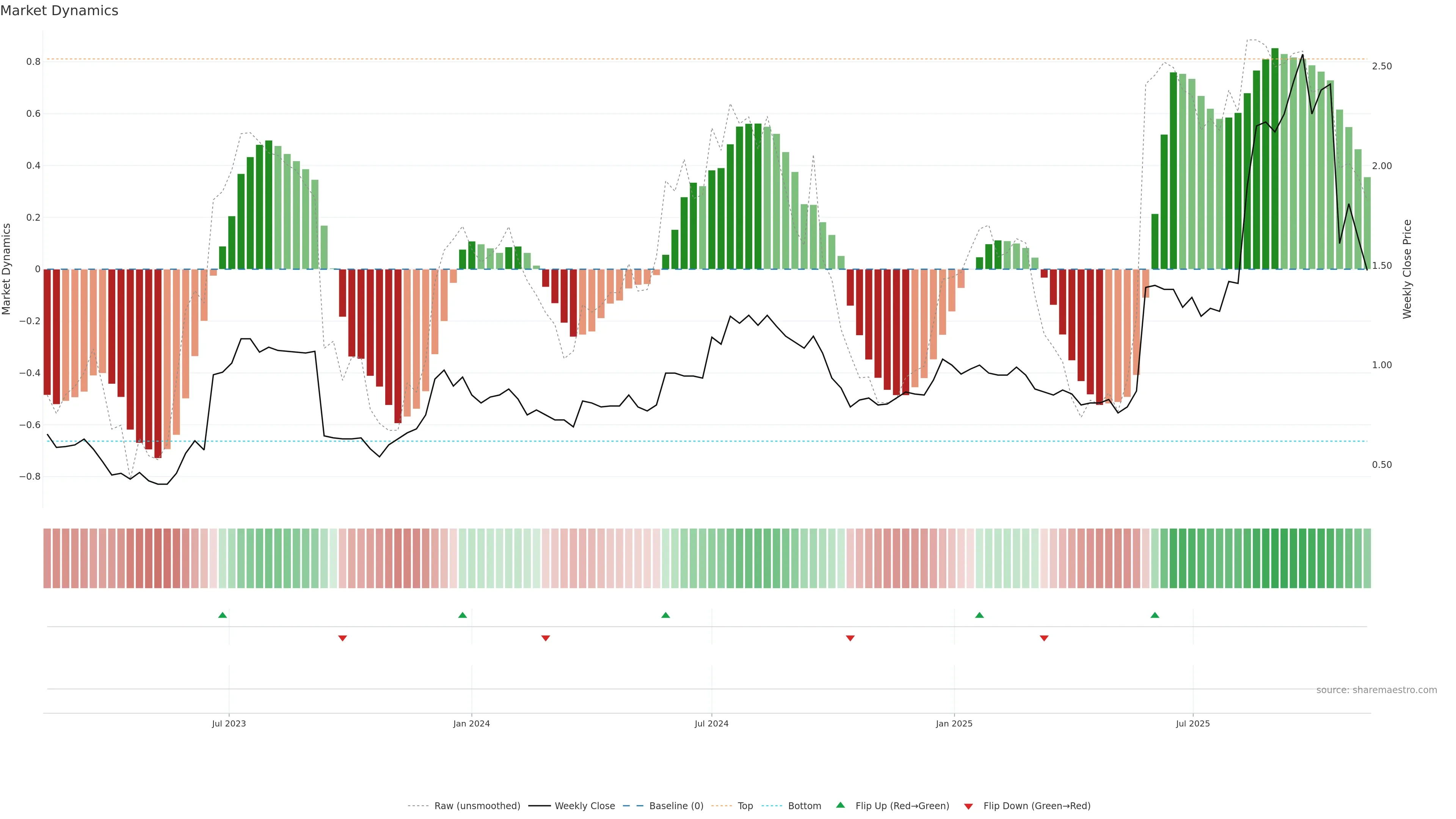
Task: Click the flip-up marker just after Jan 2025
Action: [x=979, y=615]
